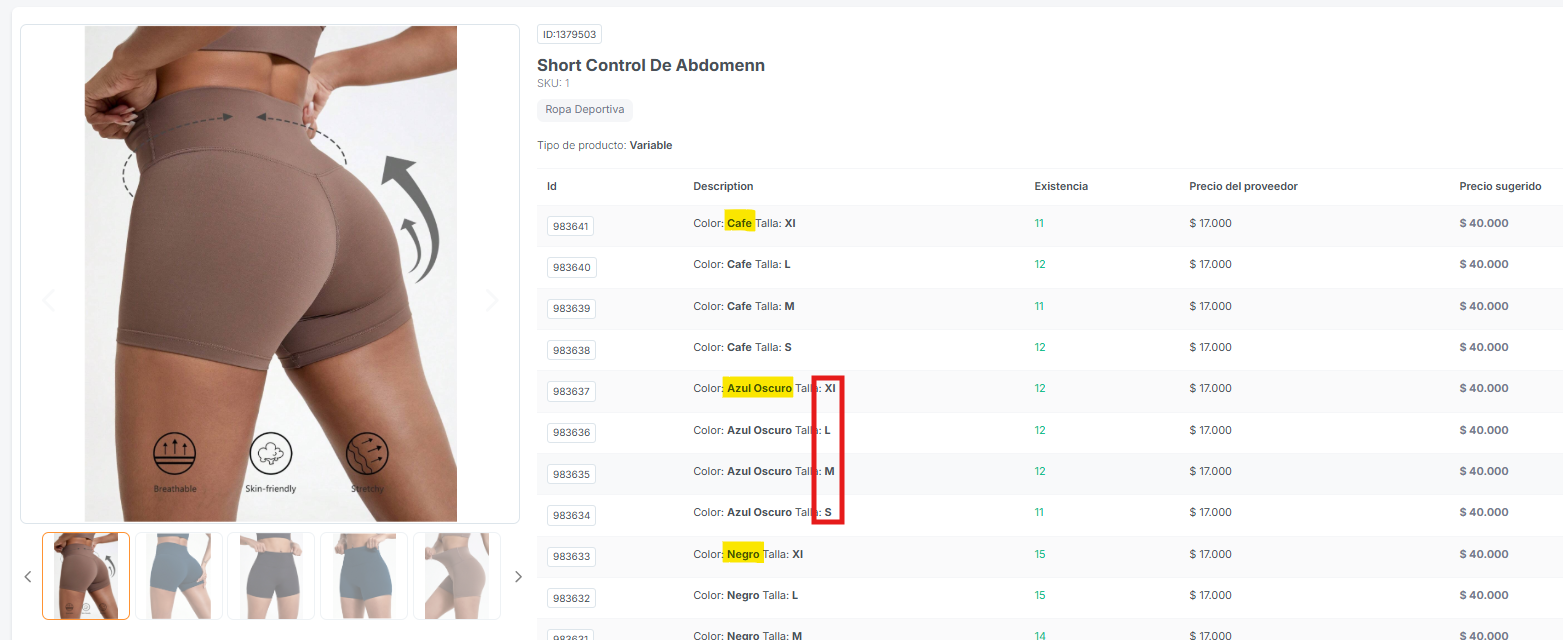Select fifth thumbnail with beige shorts side view
1563x640 pixels.
tap(457, 576)
